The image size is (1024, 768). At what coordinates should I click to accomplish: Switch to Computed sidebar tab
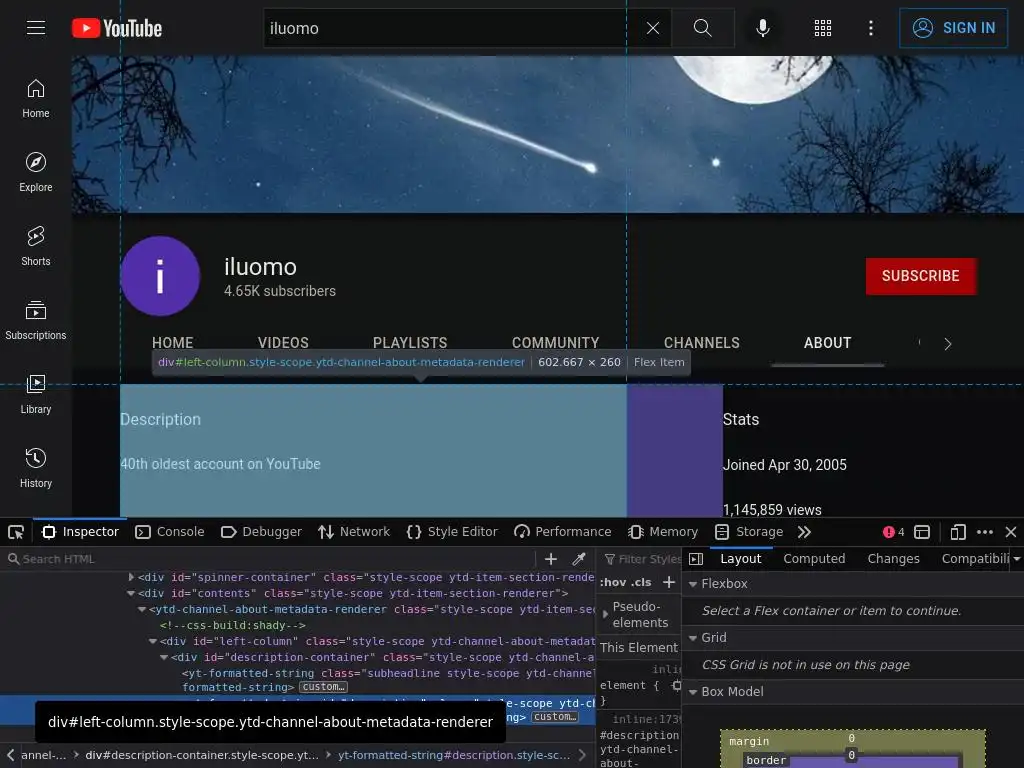click(814, 559)
